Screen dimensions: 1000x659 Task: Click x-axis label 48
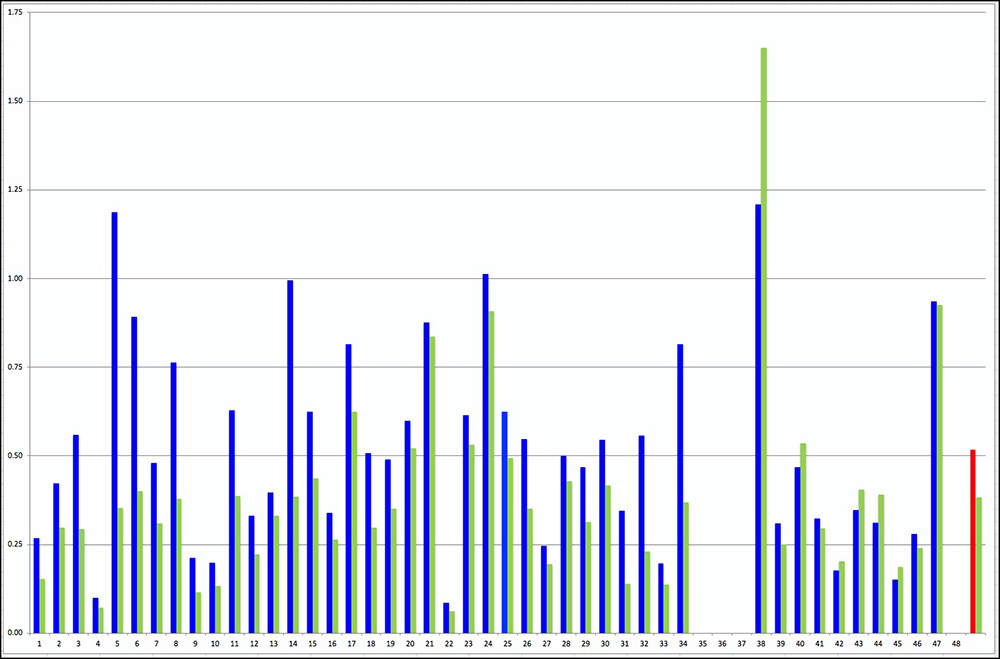(x=956, y=644)
